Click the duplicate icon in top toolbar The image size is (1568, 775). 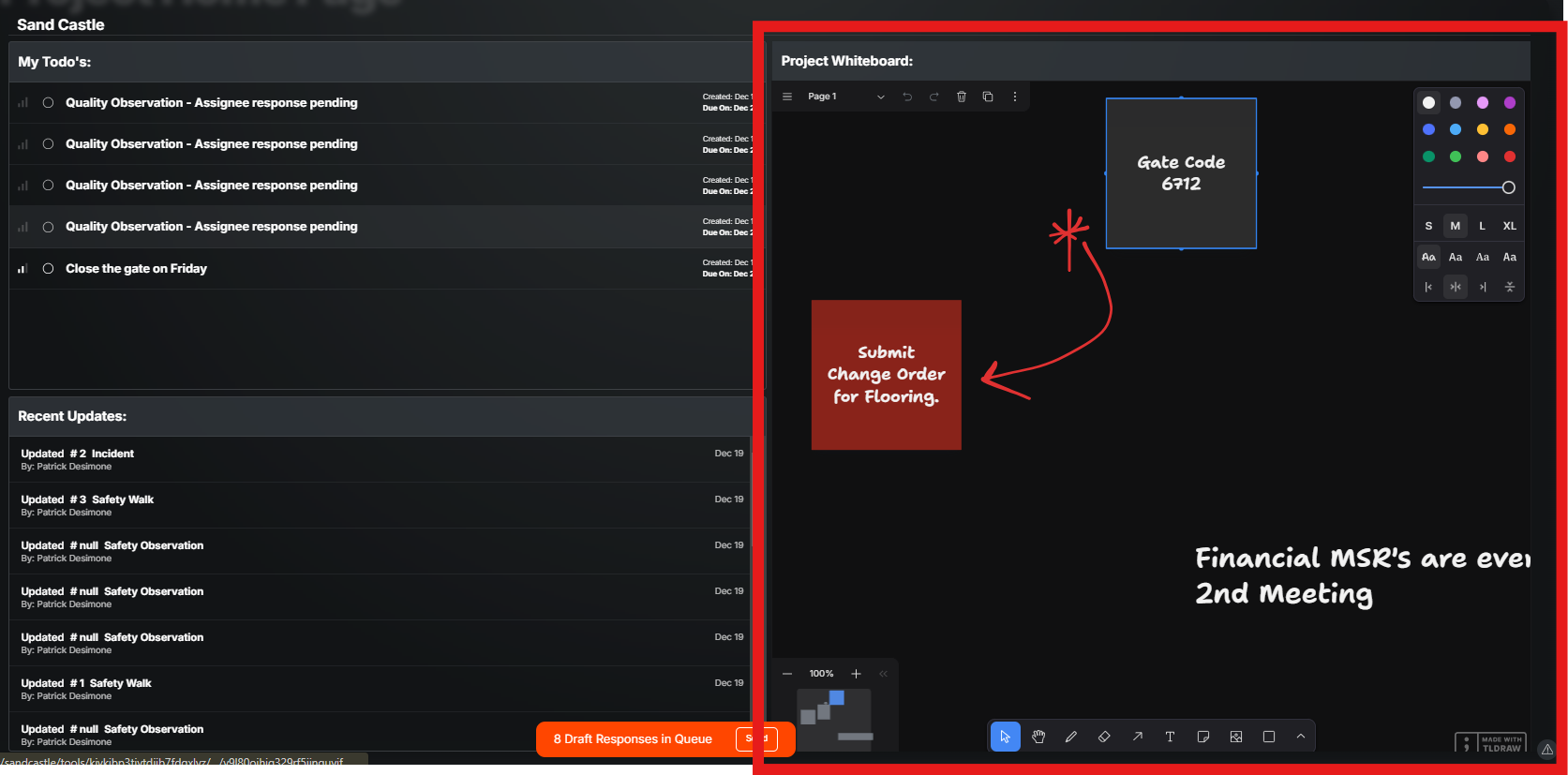988,97
